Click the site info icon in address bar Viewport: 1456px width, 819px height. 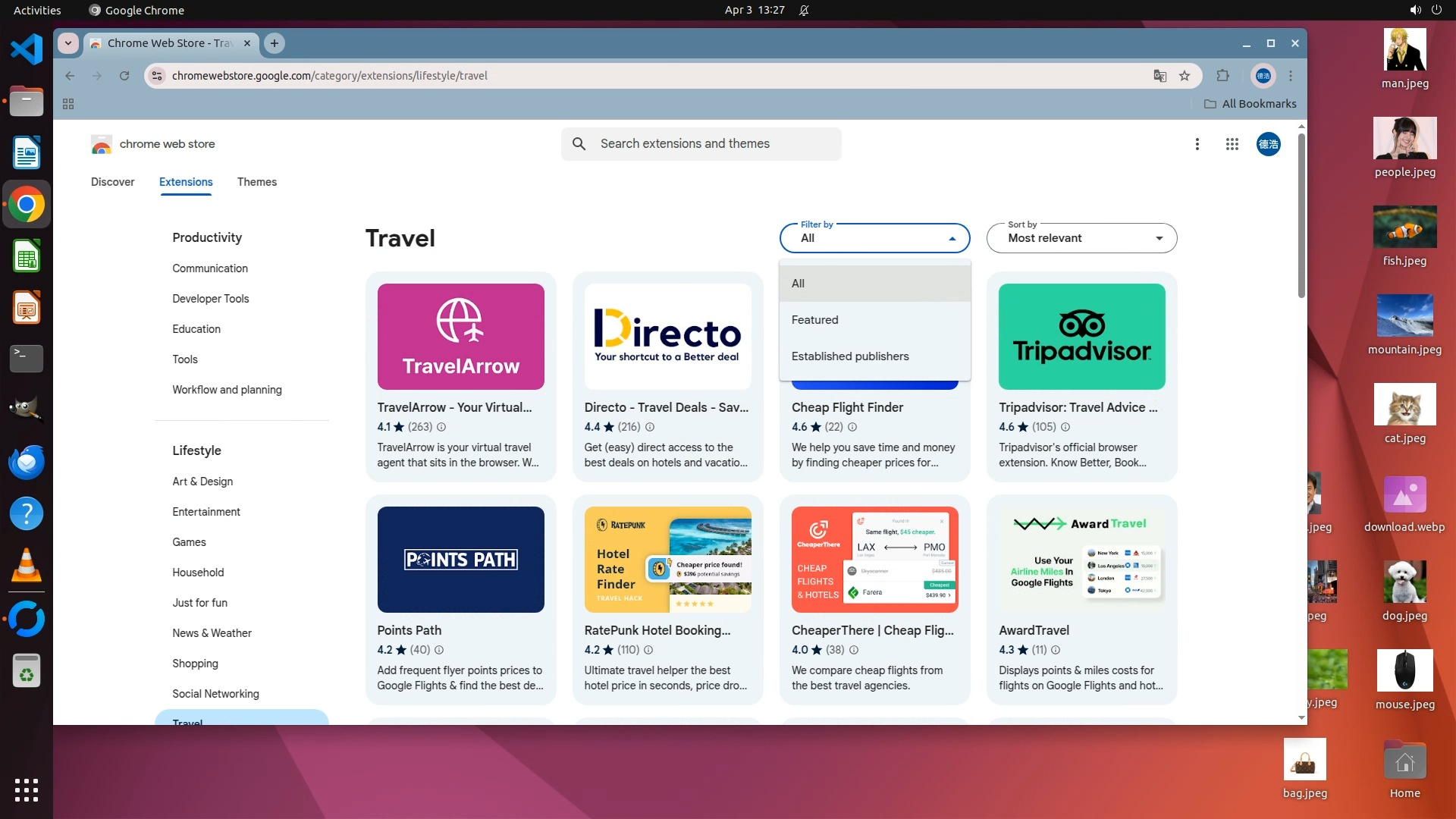(157, 76)
